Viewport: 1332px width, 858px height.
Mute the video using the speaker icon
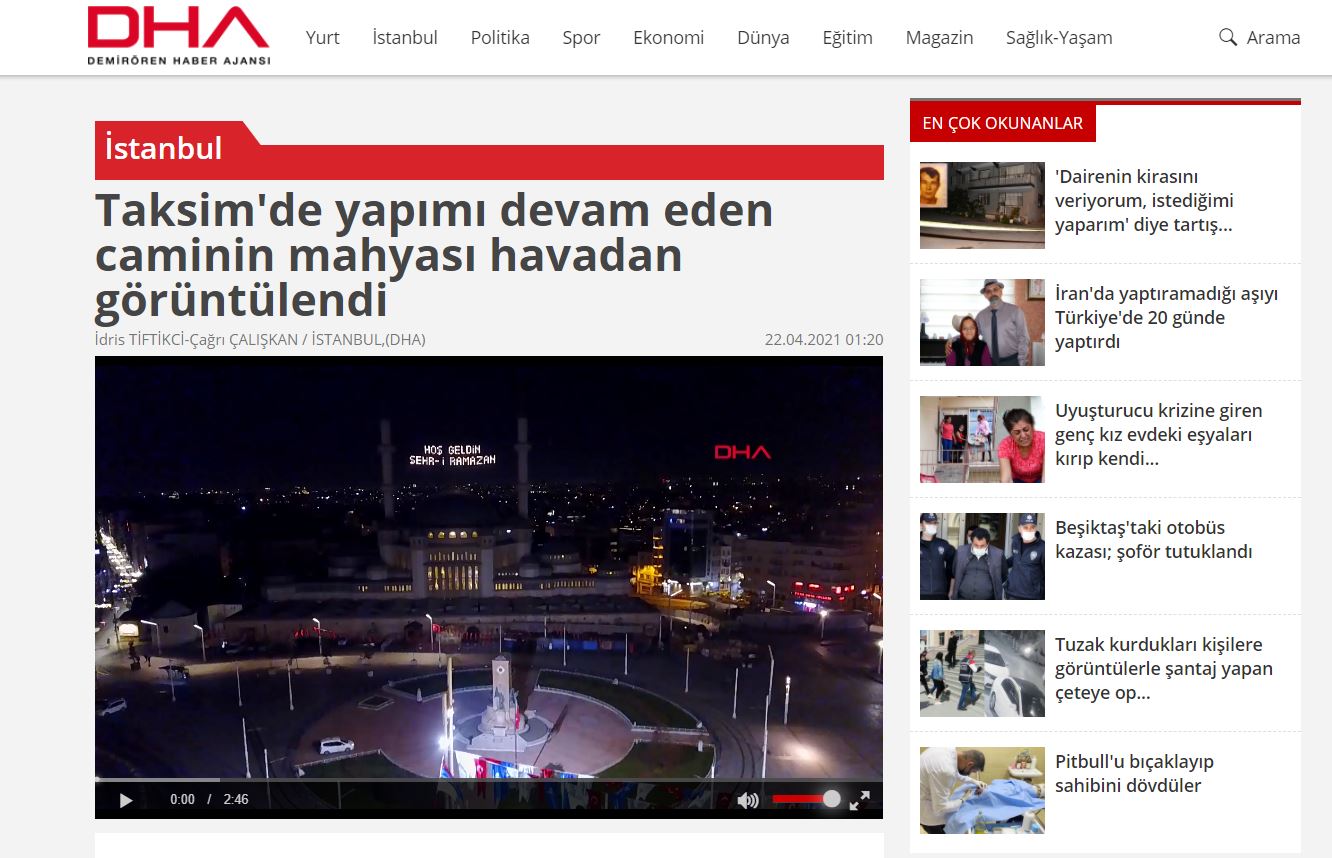pyautogui.click(x=747, y=800)
